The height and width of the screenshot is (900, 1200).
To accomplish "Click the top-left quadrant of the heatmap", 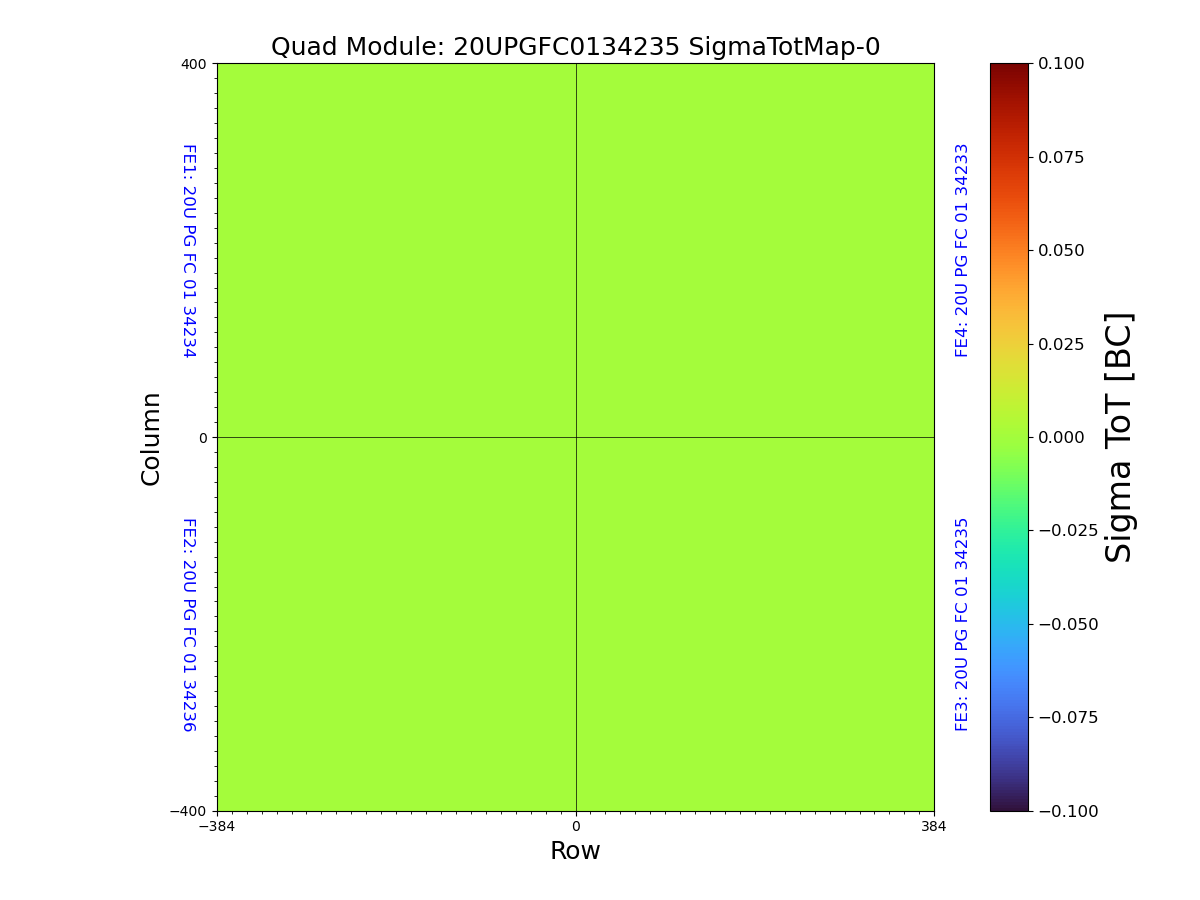I will [x=396, y=250].
